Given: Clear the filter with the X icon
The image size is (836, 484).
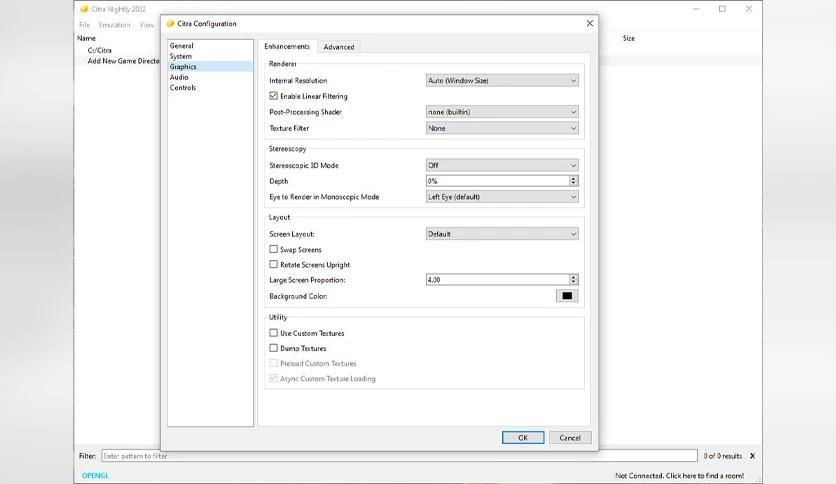Looking at the screenshot, I should pyautogui.click(x=752, y=456).
